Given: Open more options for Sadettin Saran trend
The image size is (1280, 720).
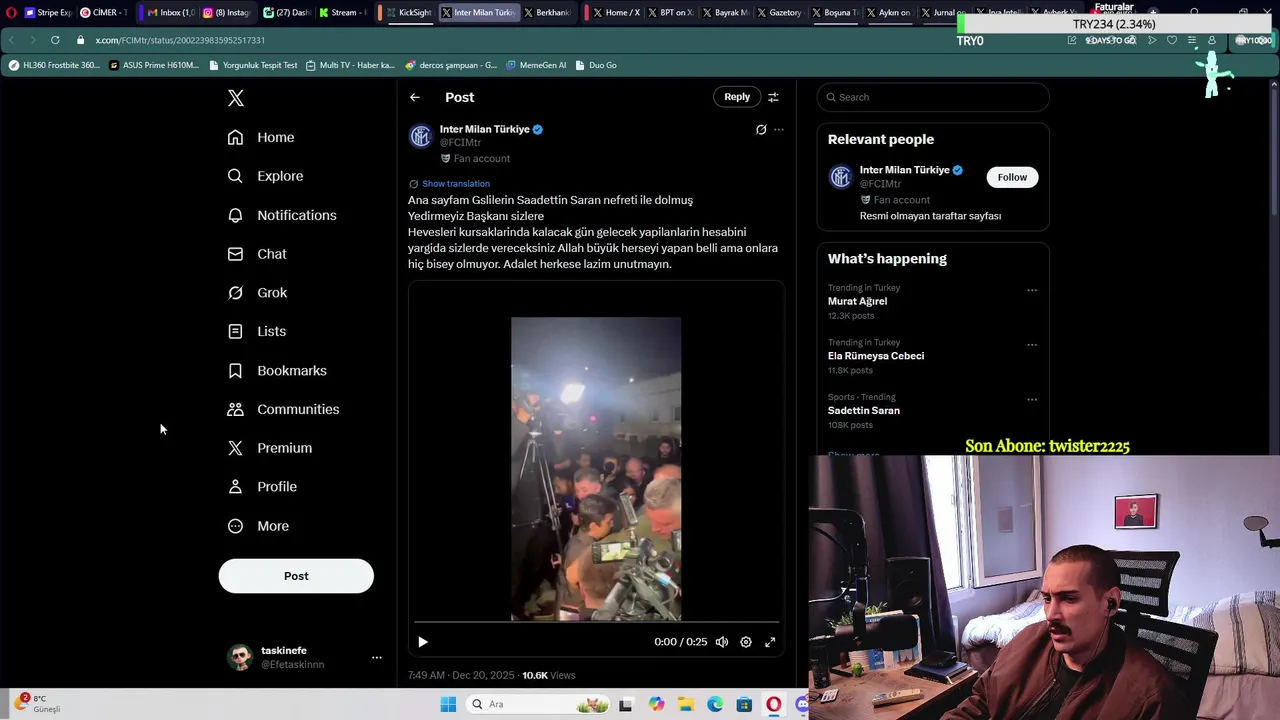Looking at the screenshot, I should 1032,400.
